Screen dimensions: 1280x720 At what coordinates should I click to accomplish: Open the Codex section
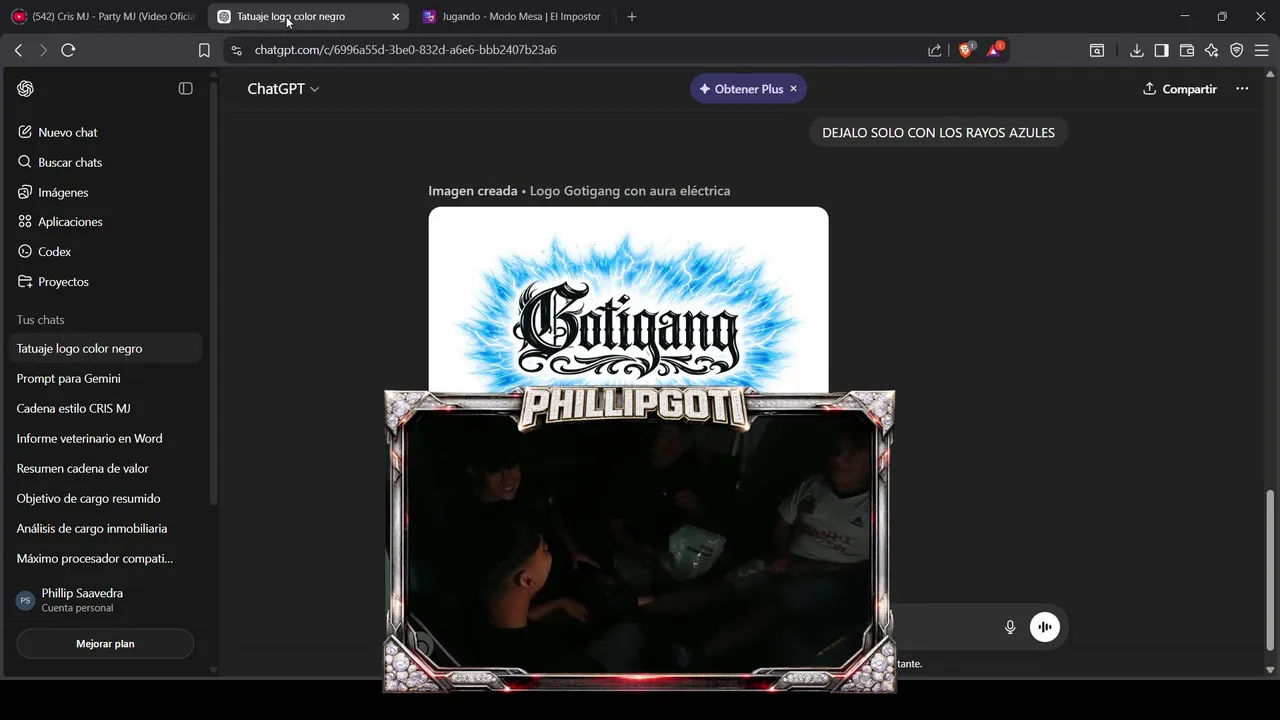pos(105,252)
